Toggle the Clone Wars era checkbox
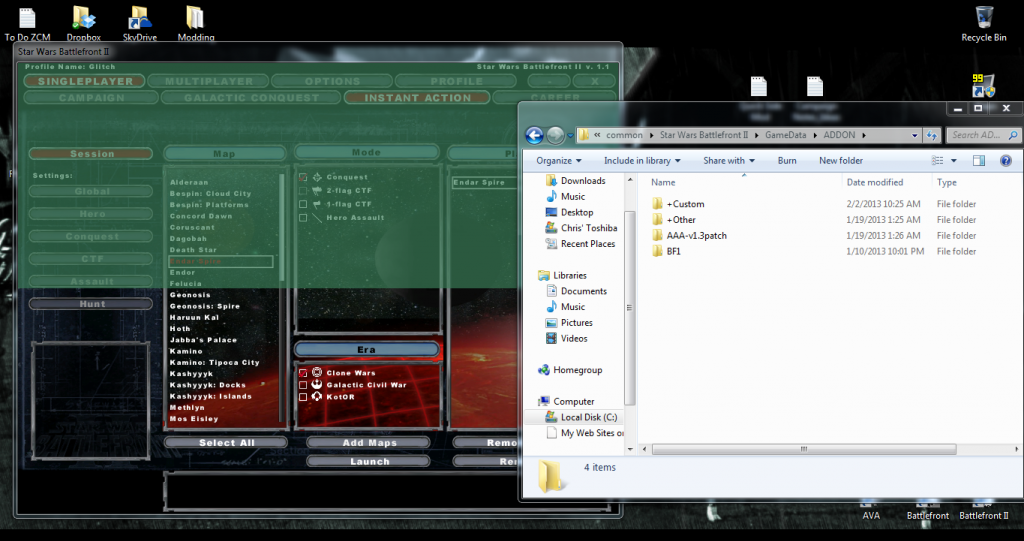Image resolution: width=1024 pixels, height=541 pixels. 303,373
